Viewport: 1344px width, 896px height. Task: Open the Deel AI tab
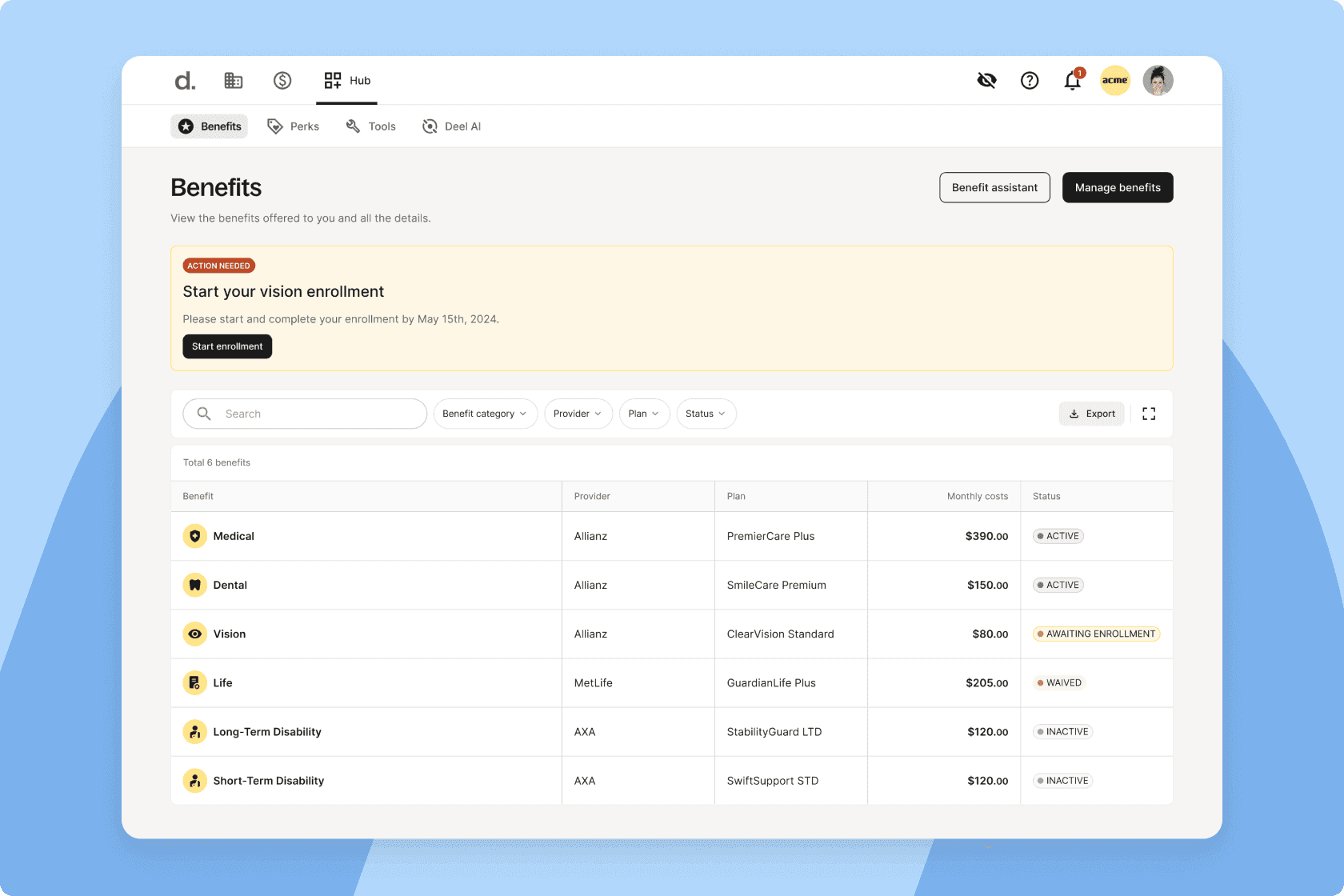(x=452, y=126)
